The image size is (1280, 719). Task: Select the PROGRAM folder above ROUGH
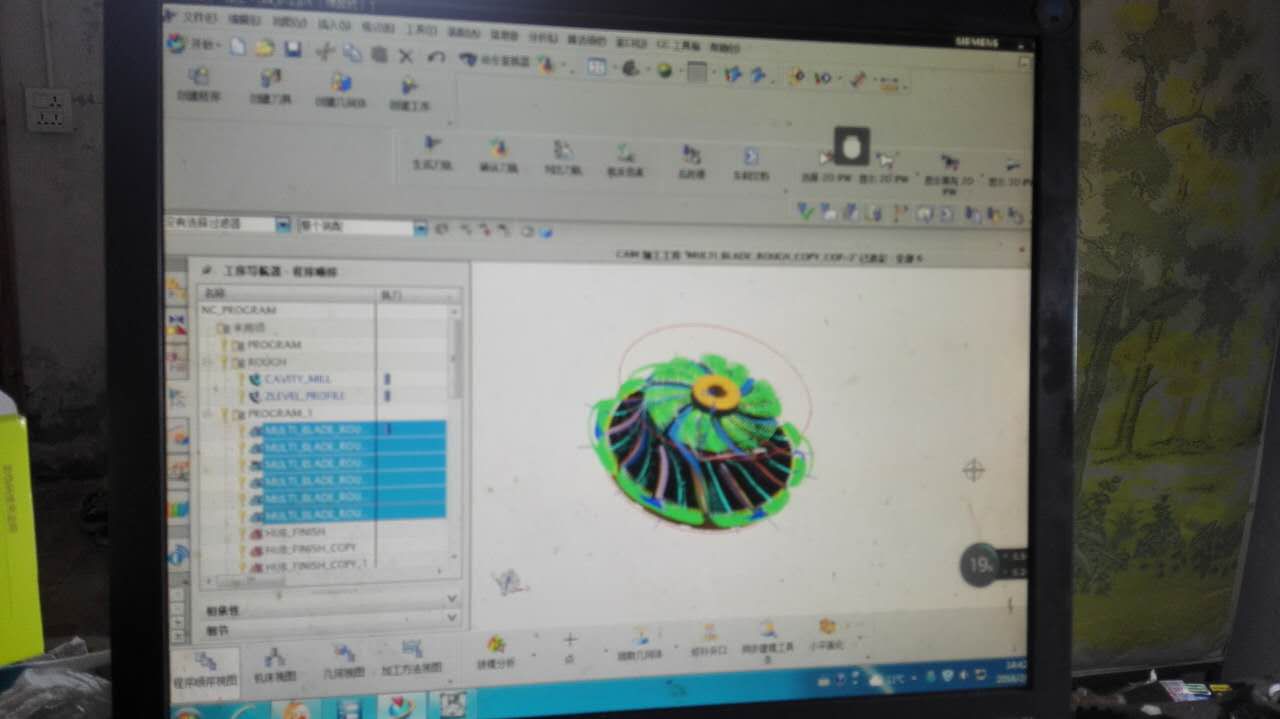point(274,344)
